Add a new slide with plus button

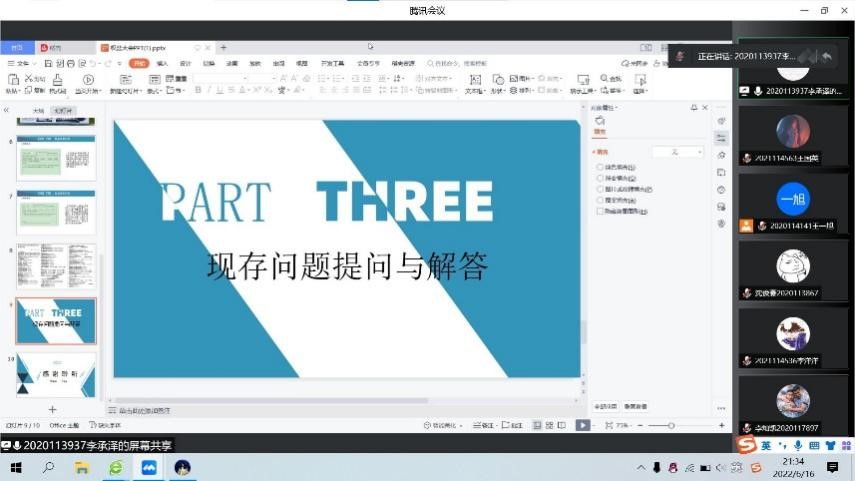[x=53, y=409]
